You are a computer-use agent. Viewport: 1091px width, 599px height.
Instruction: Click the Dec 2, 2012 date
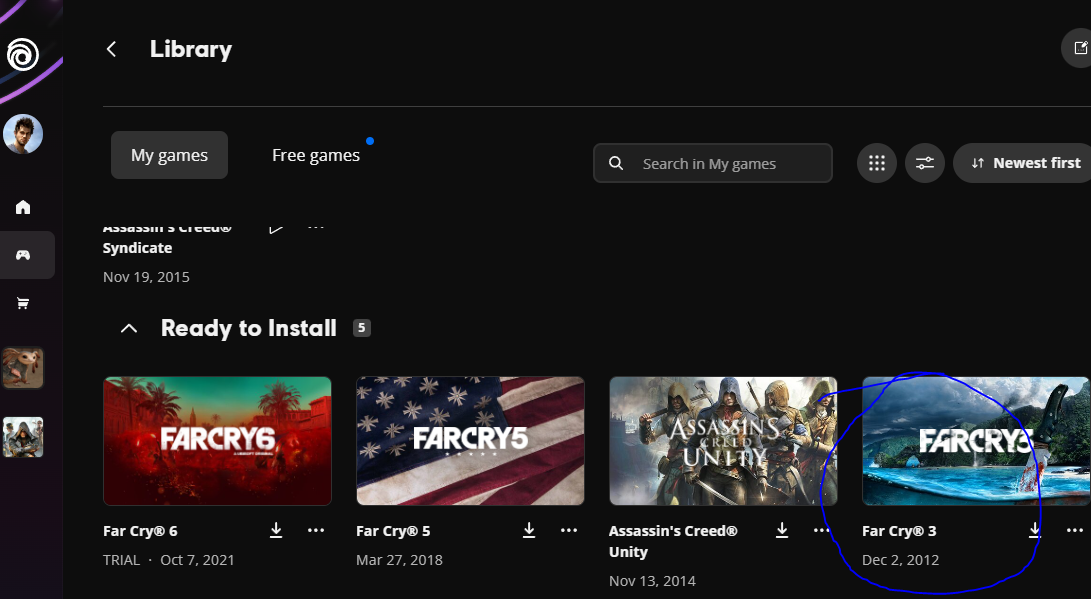pos(900,559)
